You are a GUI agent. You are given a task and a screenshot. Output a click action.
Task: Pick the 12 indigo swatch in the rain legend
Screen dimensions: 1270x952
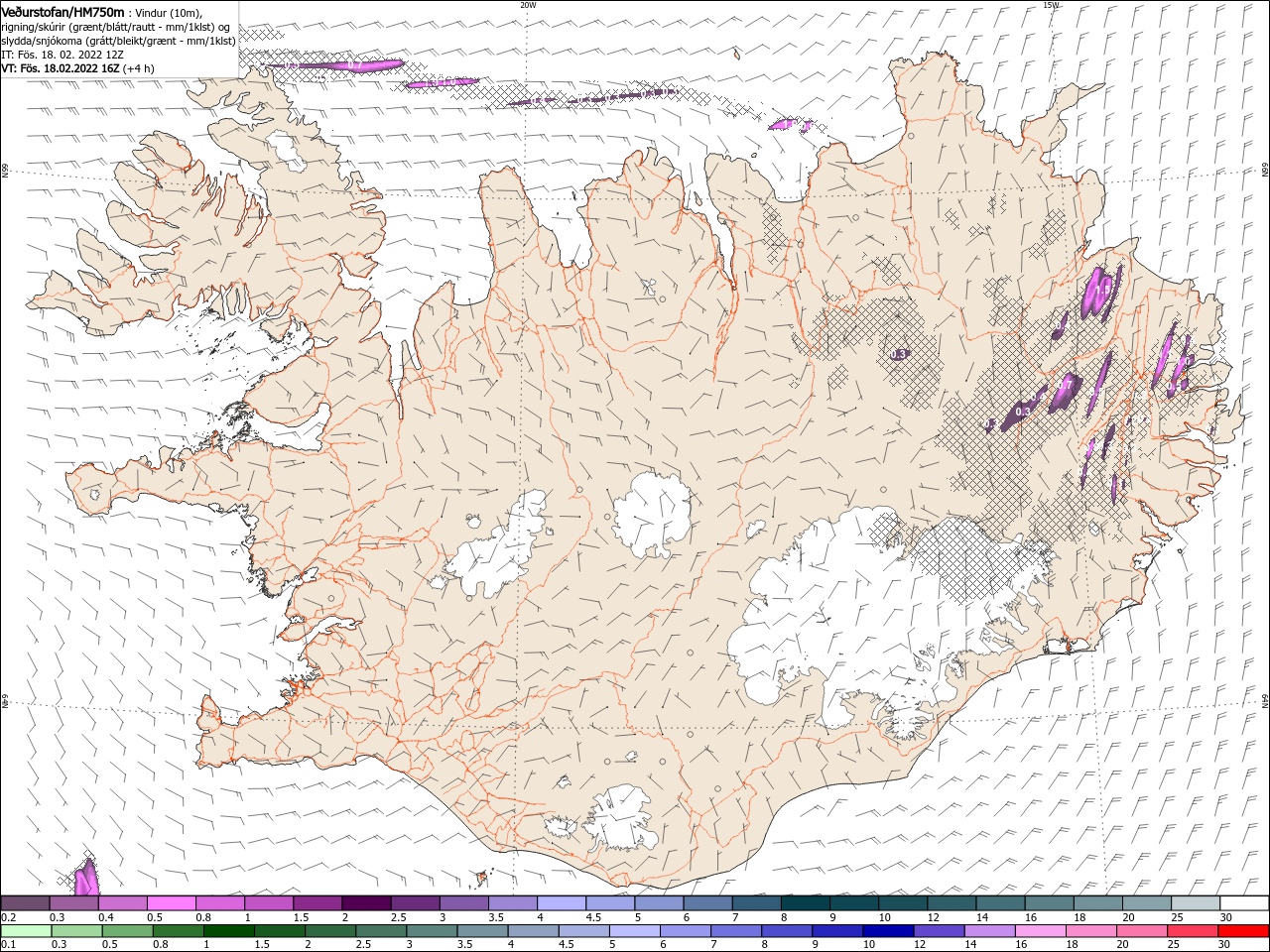point(940,931)
